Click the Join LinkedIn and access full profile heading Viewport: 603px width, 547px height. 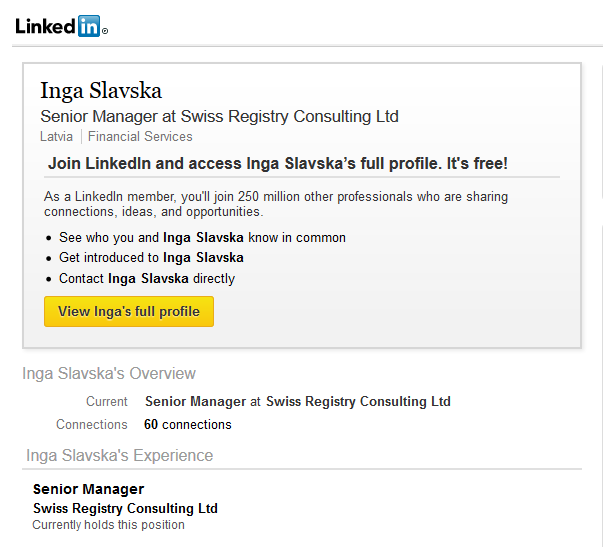pyautogui.click(x=278, y=163)
